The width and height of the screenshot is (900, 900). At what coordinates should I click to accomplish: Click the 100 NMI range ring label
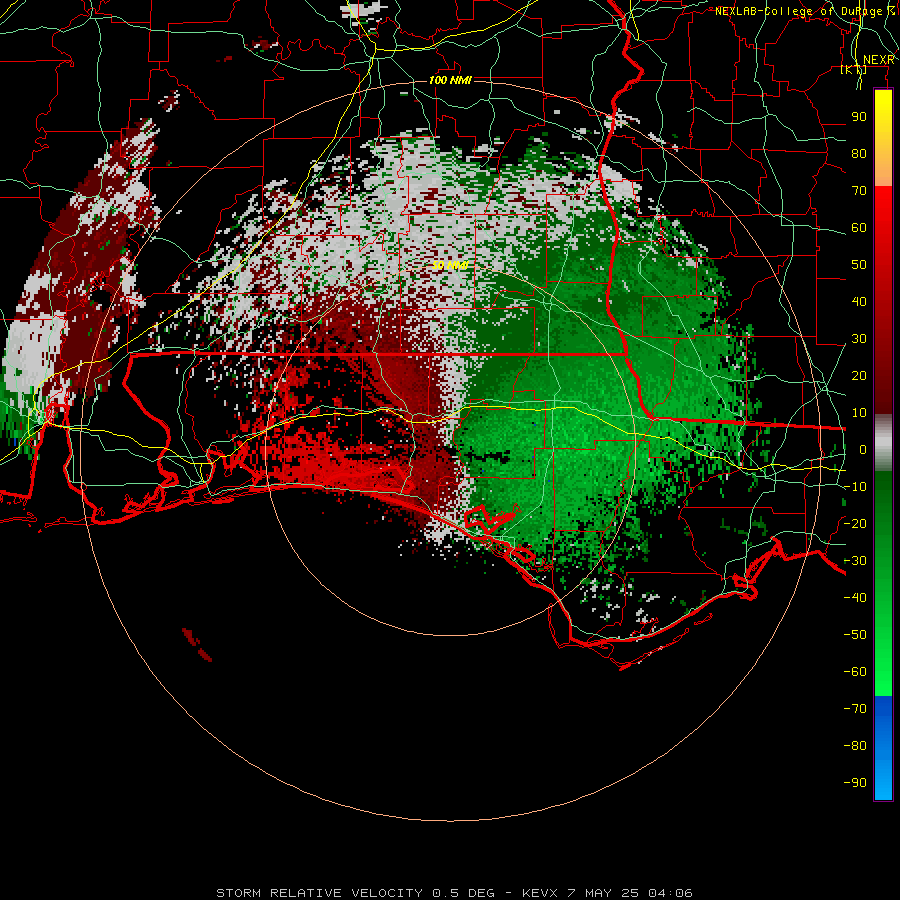(450, 80)
